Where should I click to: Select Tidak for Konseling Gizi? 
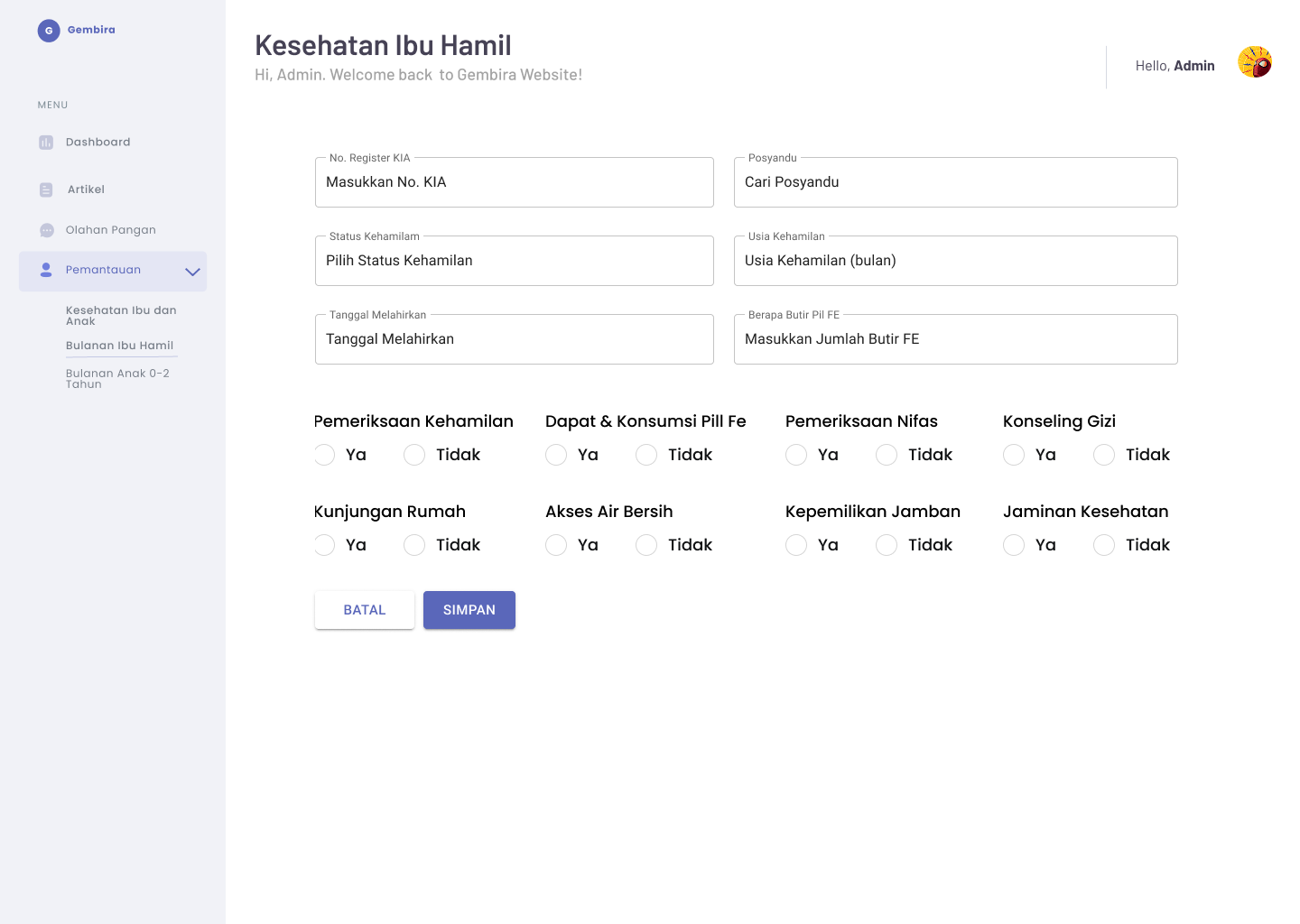[1103, 455]
